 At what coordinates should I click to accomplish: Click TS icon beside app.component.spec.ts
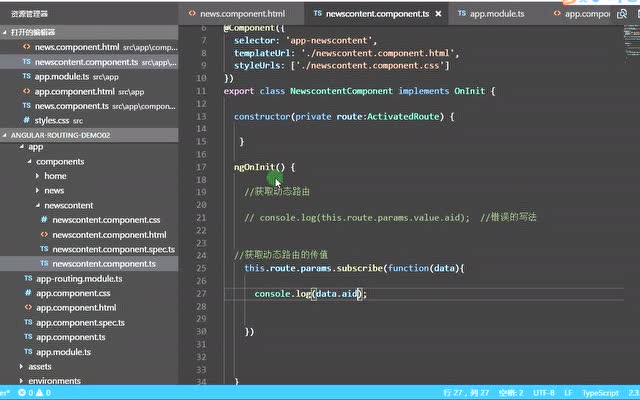click(28, 322)
